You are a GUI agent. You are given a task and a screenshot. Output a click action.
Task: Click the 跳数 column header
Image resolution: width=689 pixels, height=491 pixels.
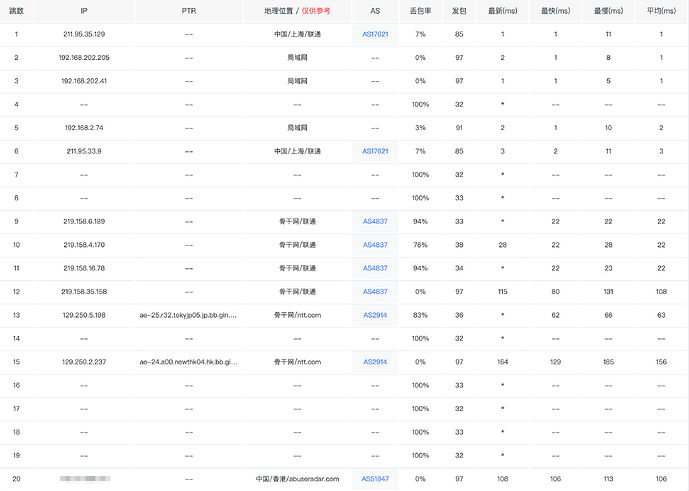[x=16, y=11]
